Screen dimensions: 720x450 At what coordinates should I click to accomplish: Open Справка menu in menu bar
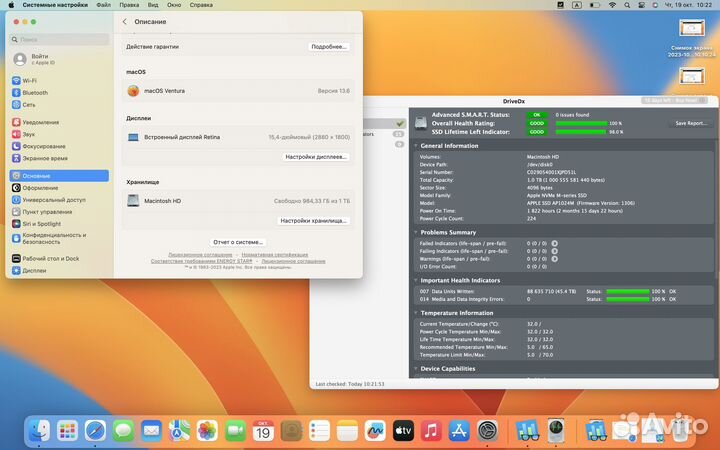tap(201, 5)
